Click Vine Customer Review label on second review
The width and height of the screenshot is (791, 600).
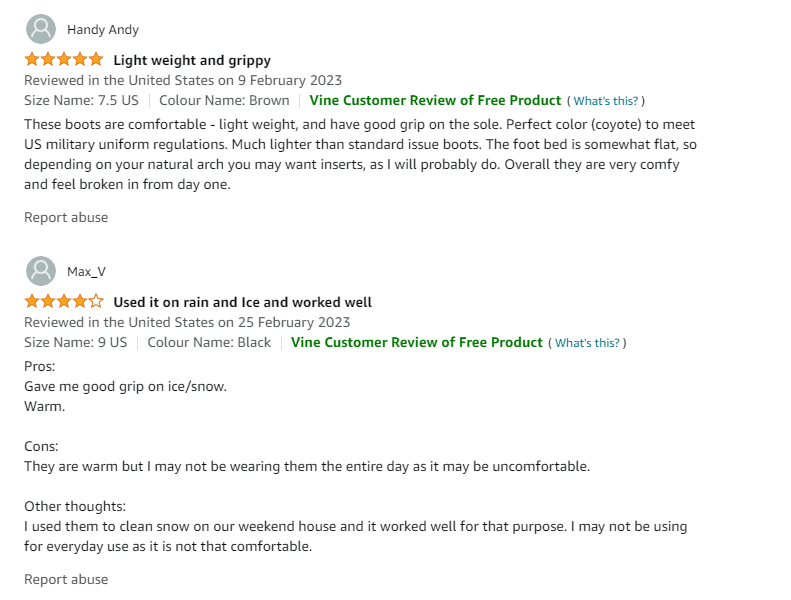pyautogui.click(x=417, y=342)
